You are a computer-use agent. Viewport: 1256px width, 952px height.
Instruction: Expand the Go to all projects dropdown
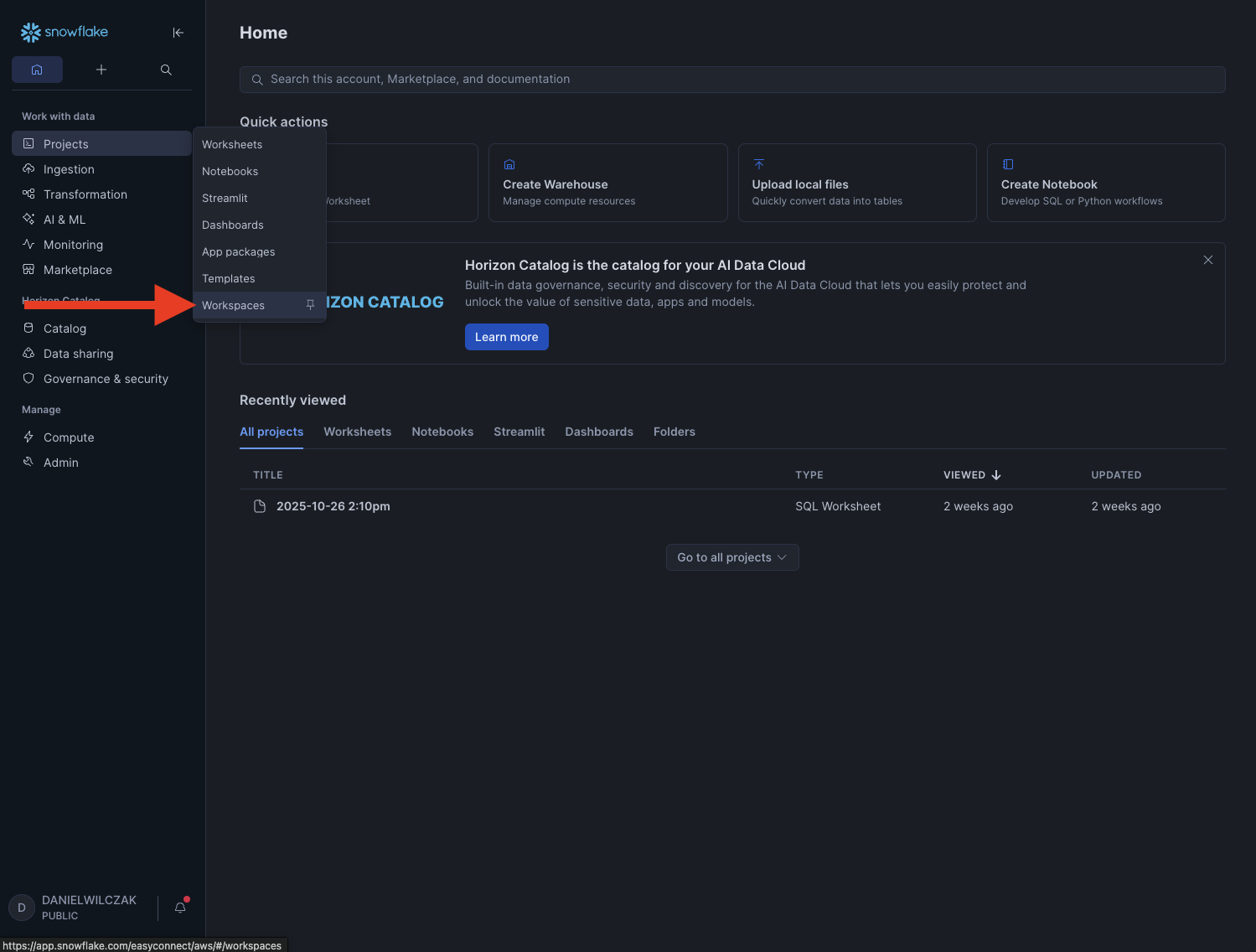pos(731,557)
